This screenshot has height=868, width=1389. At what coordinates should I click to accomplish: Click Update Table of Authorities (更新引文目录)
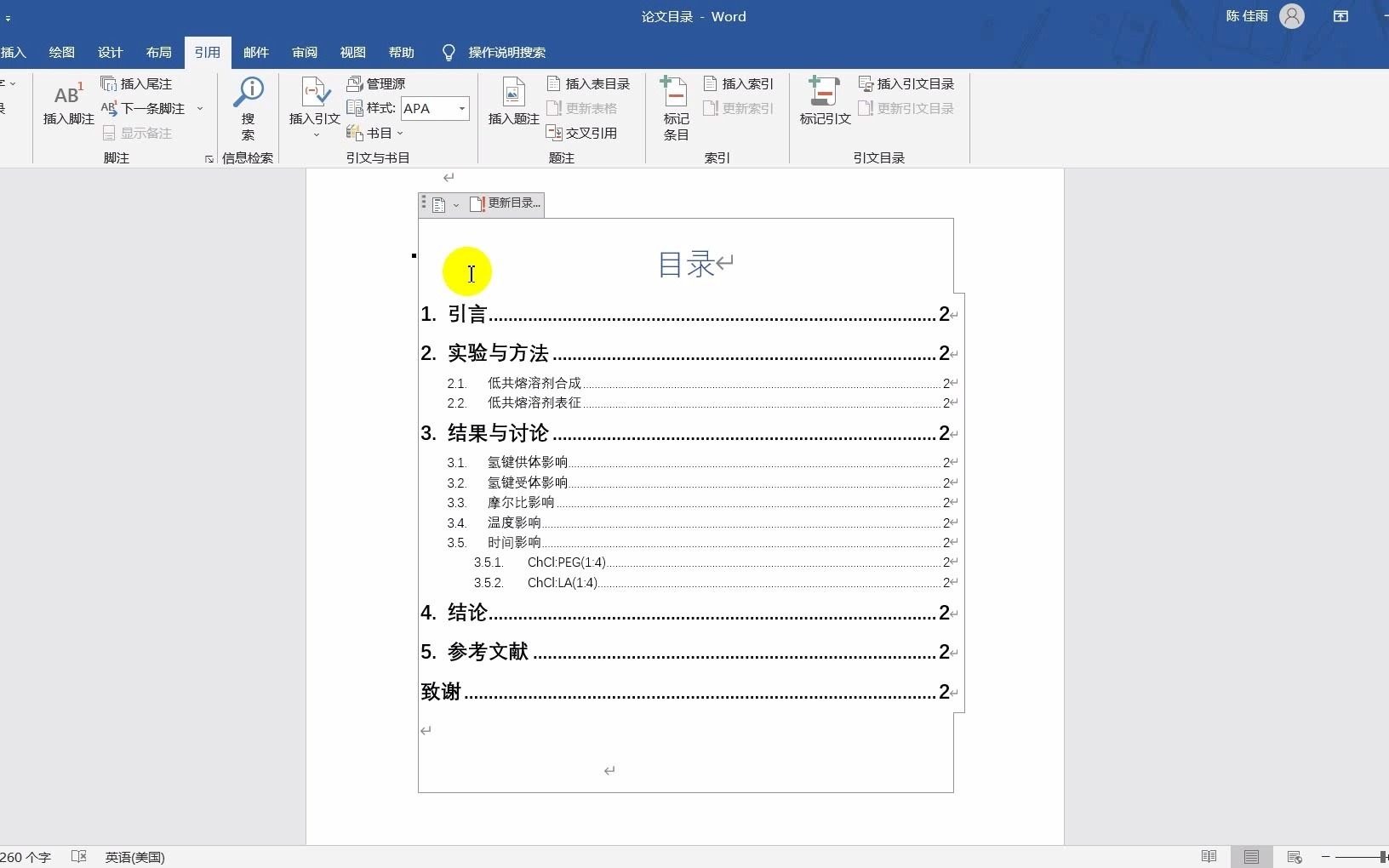(x=906, y=108)
